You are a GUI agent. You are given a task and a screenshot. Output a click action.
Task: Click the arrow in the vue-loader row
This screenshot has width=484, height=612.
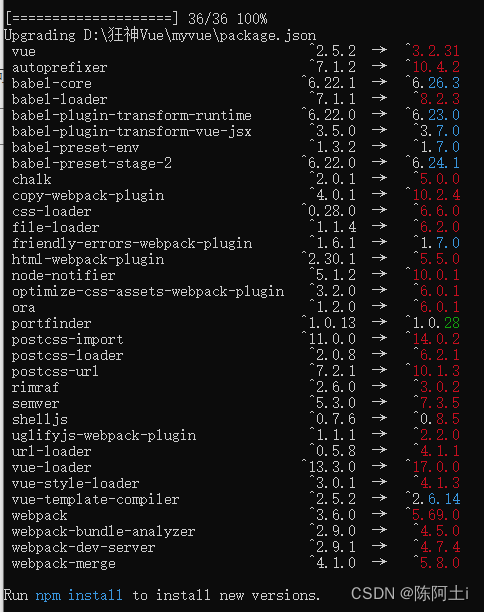pyautogui.click(x=379, y=466)
